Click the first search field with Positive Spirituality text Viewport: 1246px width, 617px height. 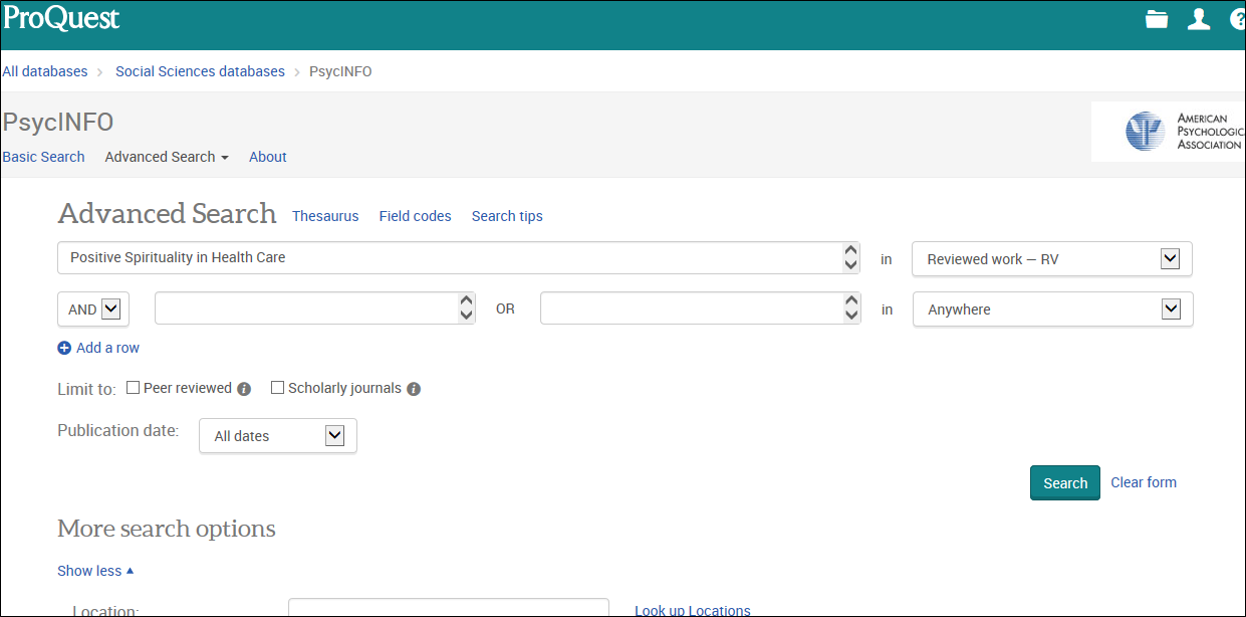click(459, 258)
